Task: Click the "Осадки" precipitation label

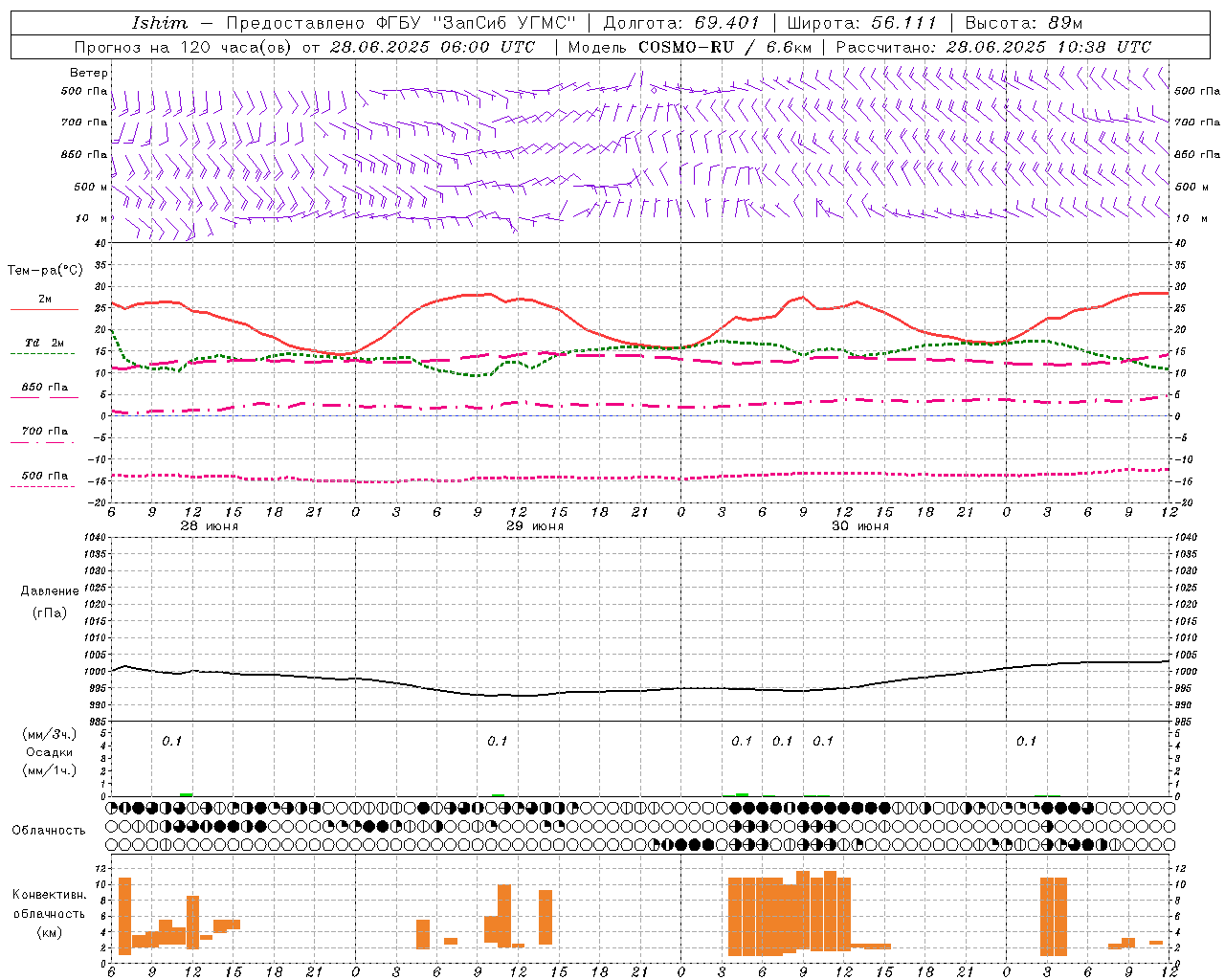Action: tap(50, 752)
